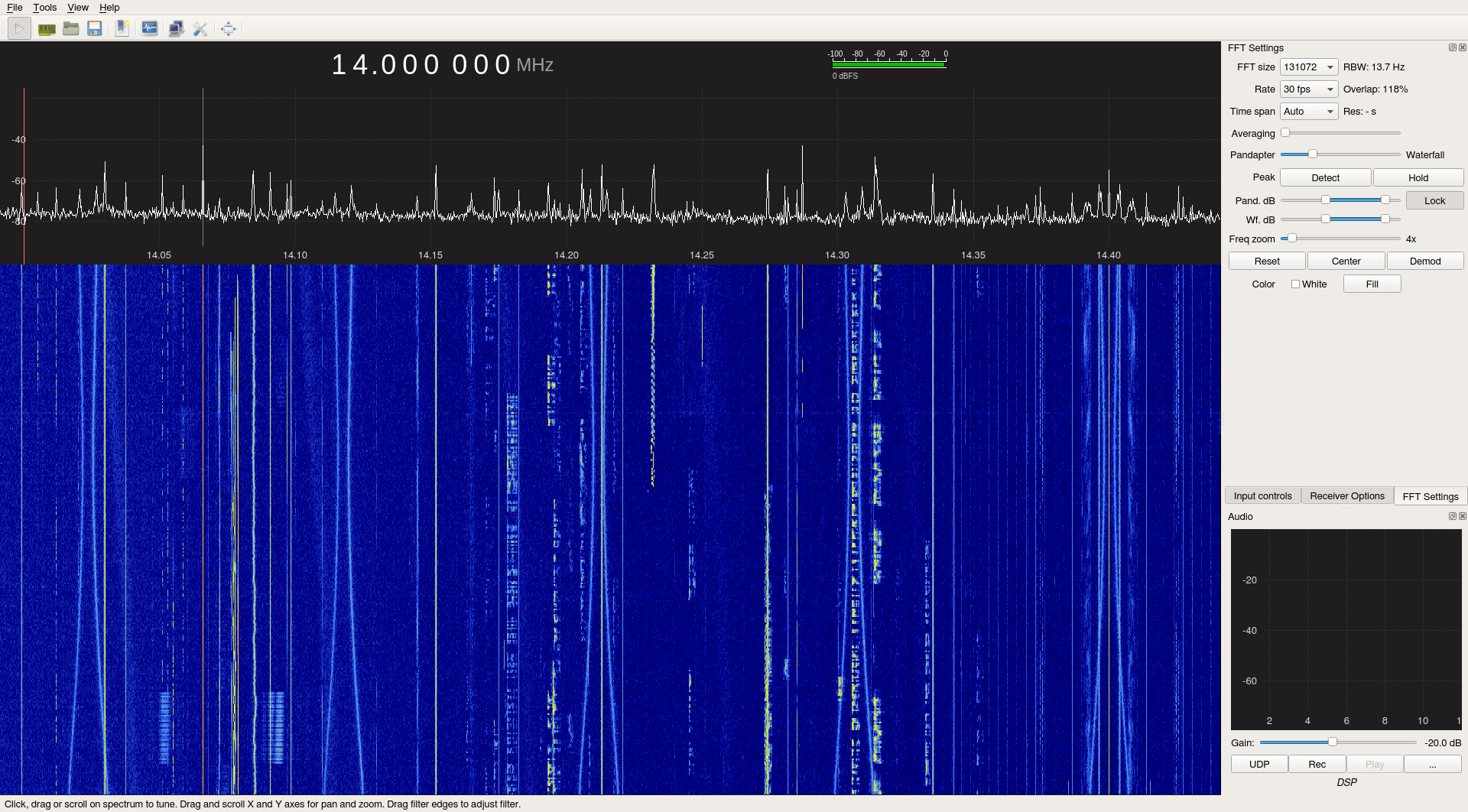Viewport: 1468px width, 812px height.
Task: Open the Help menu
Action: tap(109, 8)
